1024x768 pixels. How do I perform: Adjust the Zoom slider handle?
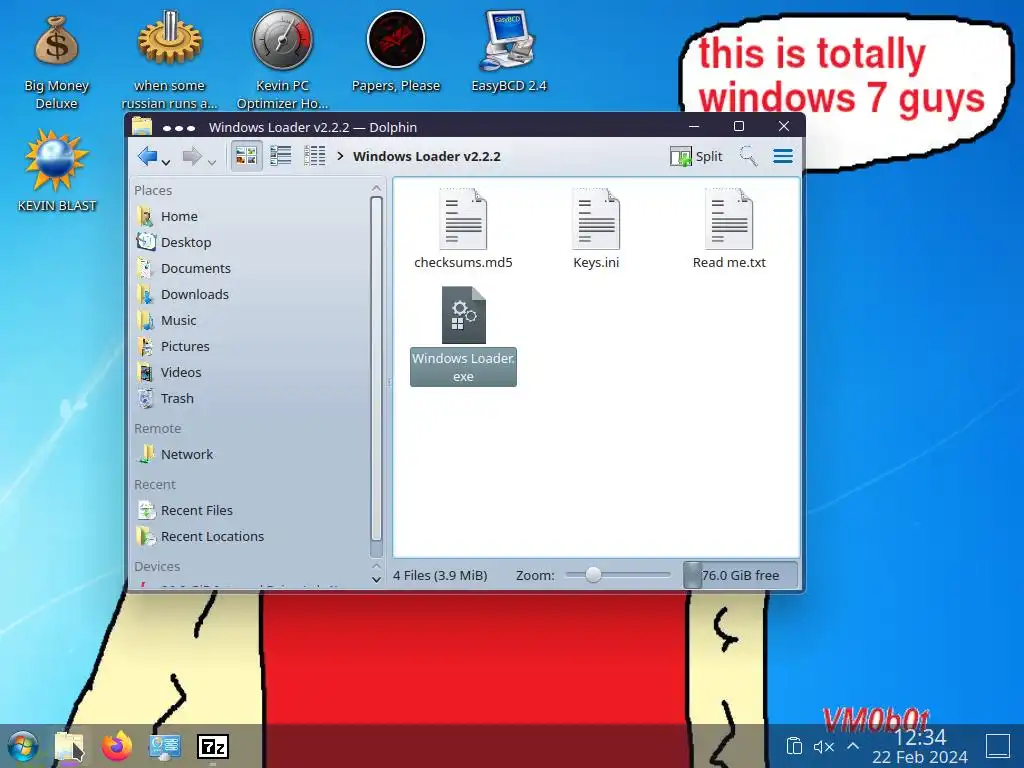click(x=593, y=575)
